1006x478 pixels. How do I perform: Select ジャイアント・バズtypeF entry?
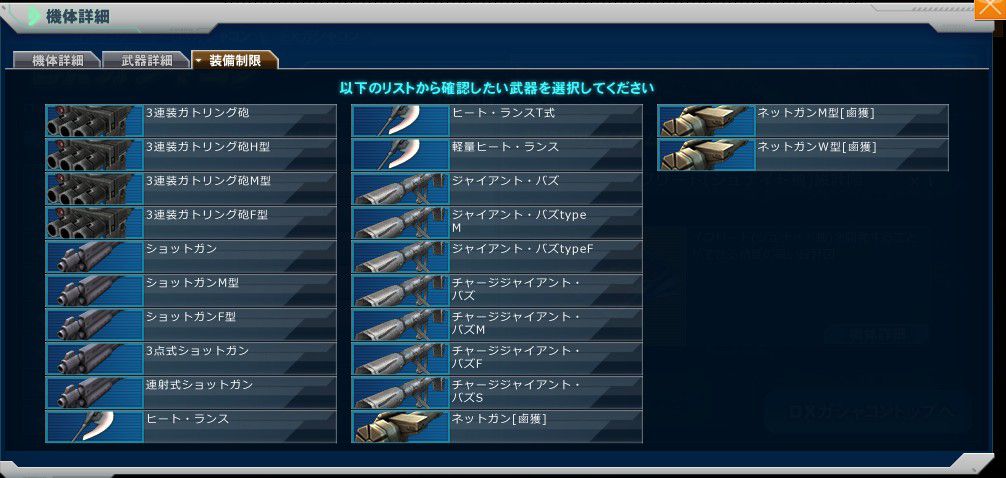[x=497, y=257]
